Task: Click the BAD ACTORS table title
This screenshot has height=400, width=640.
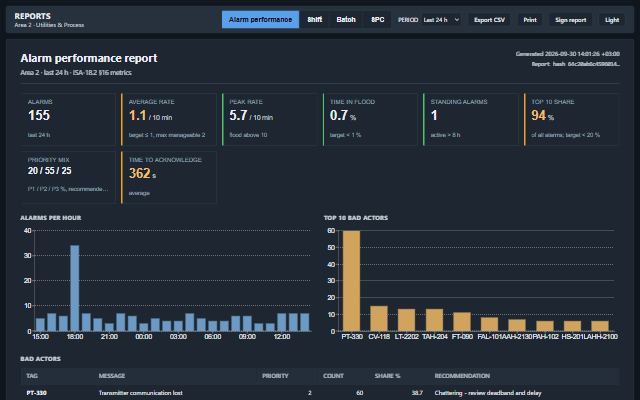Action: point(40,359)
